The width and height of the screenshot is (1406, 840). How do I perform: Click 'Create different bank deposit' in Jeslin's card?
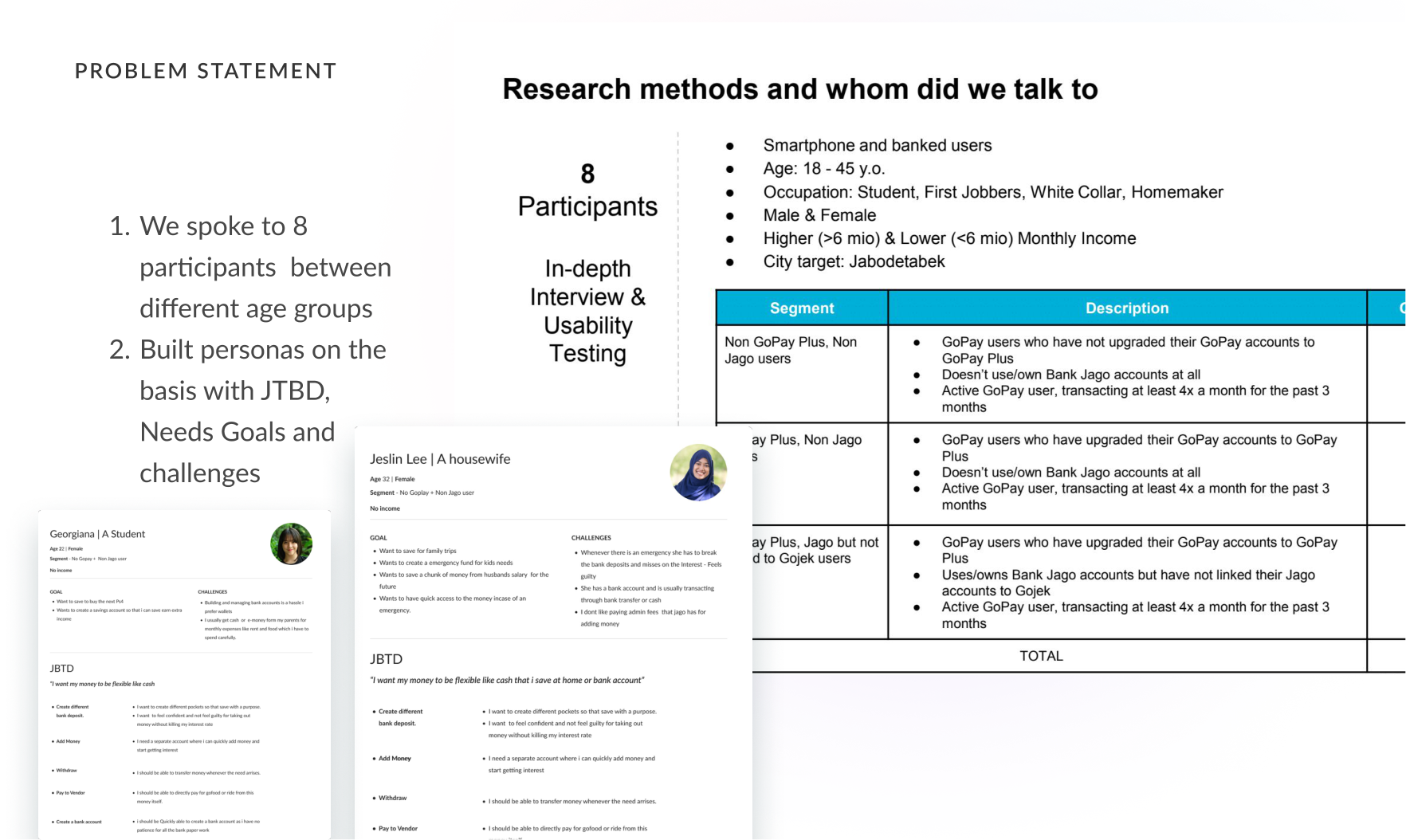400,717
